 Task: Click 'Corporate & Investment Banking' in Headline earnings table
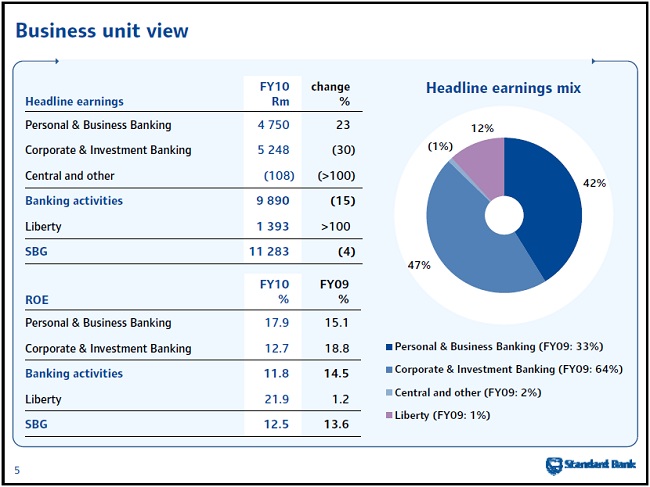[108, 150]
